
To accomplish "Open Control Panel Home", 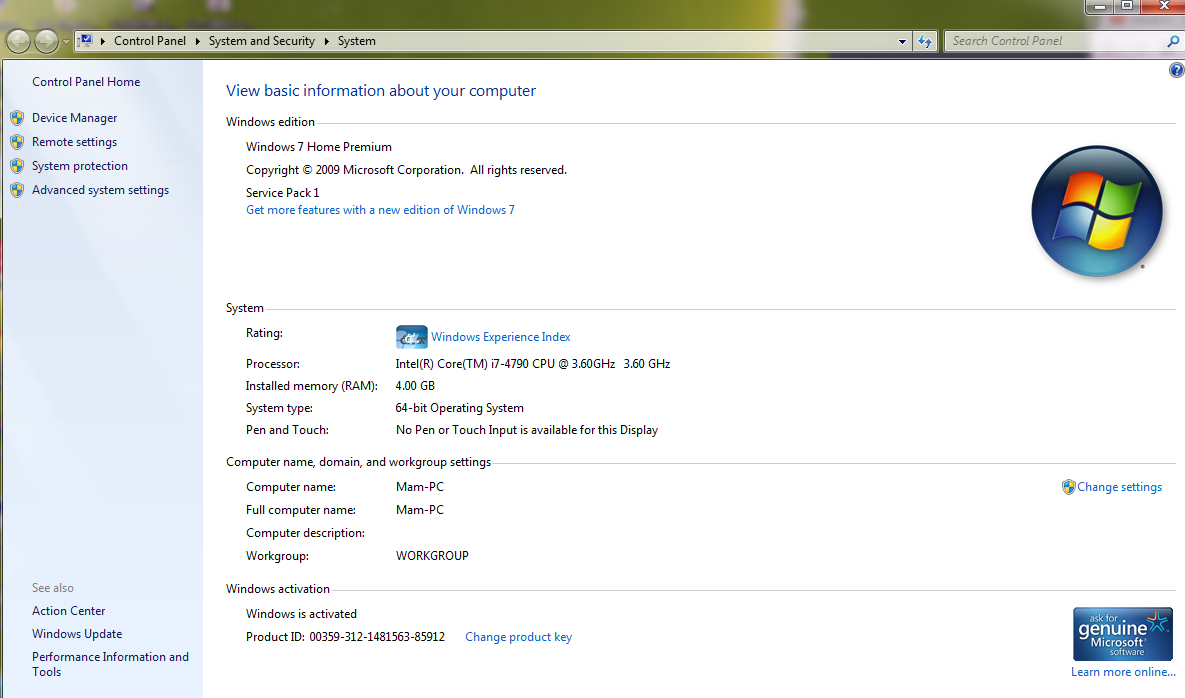I will pos(86,82).
